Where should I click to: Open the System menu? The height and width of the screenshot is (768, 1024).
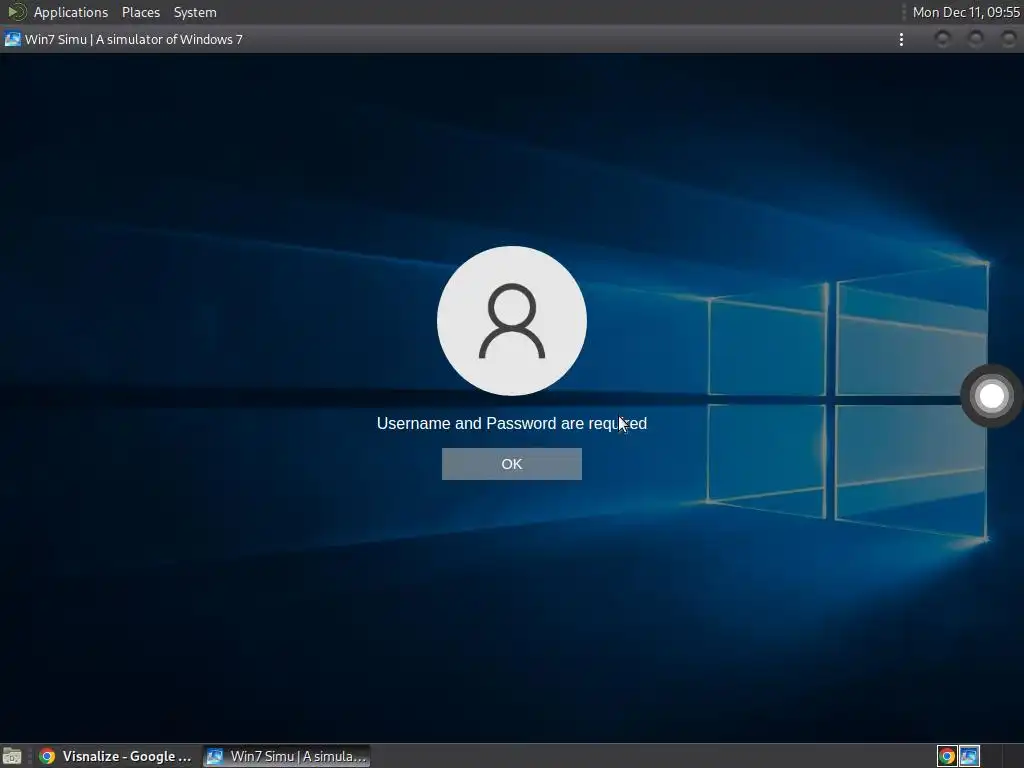[x=195, y=12]
